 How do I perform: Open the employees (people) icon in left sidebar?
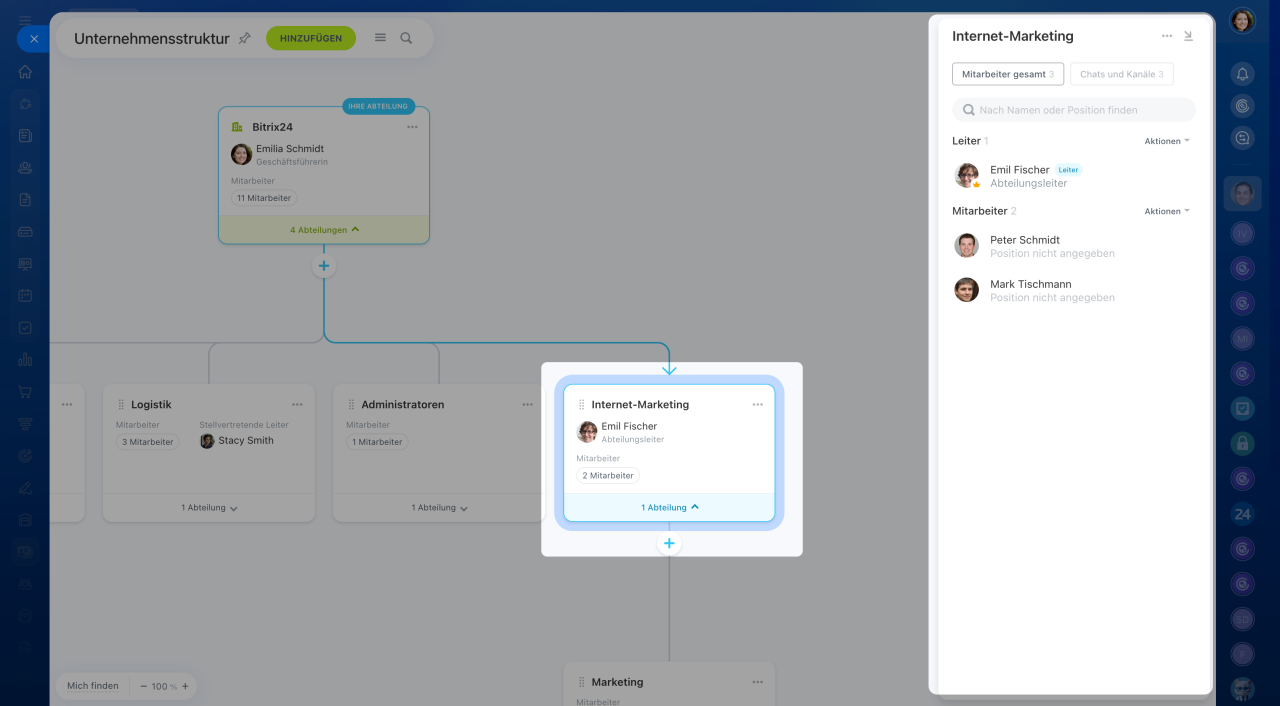click(25, 168)
